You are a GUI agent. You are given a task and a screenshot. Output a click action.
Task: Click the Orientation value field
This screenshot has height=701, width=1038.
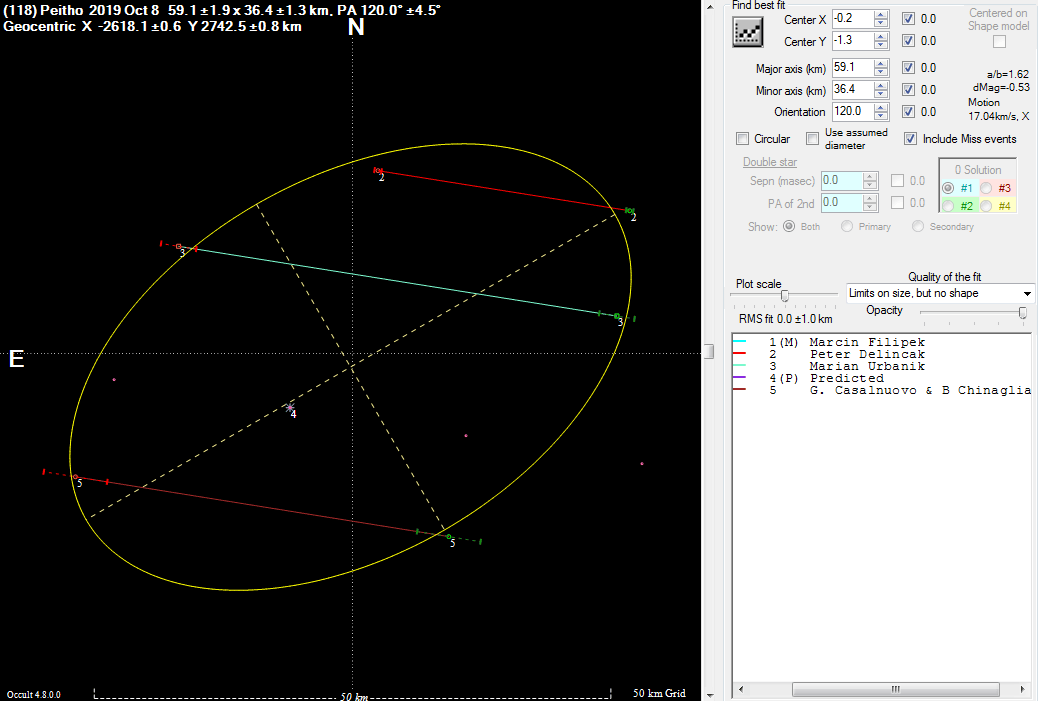click(853, 111)
